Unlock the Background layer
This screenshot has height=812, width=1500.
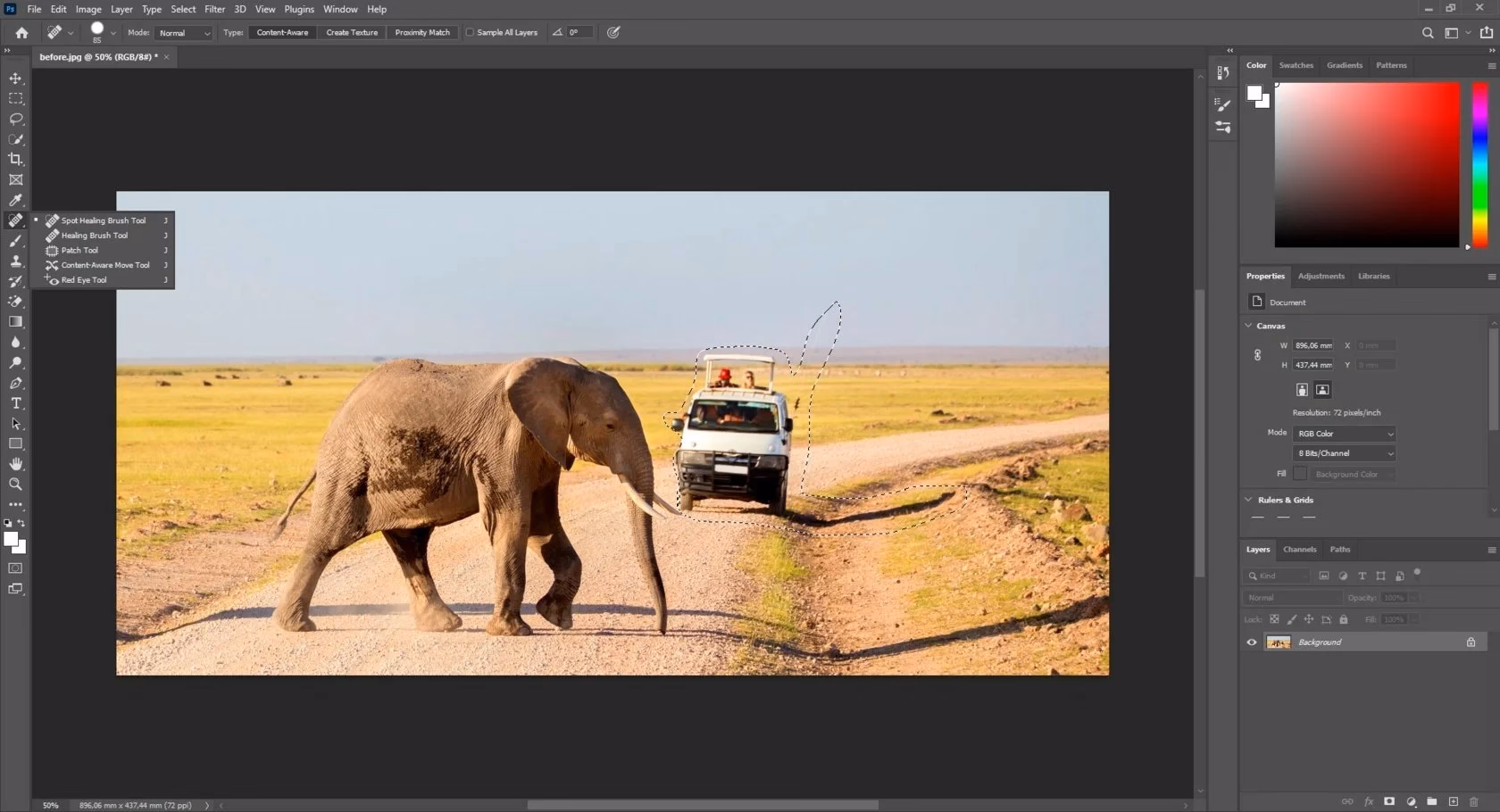(1471, 642)
